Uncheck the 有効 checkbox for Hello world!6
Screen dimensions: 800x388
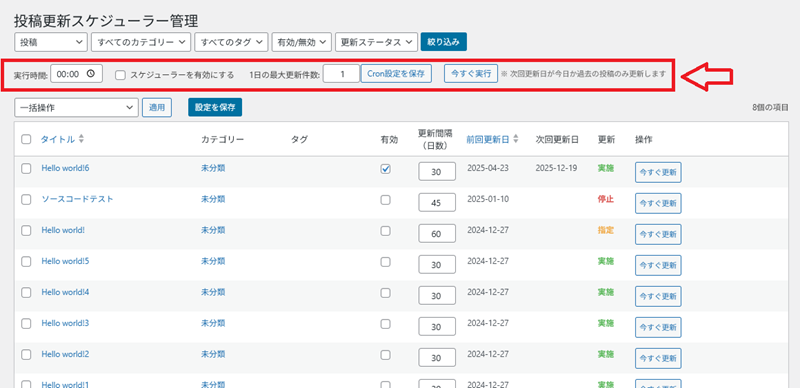(386, 169)
